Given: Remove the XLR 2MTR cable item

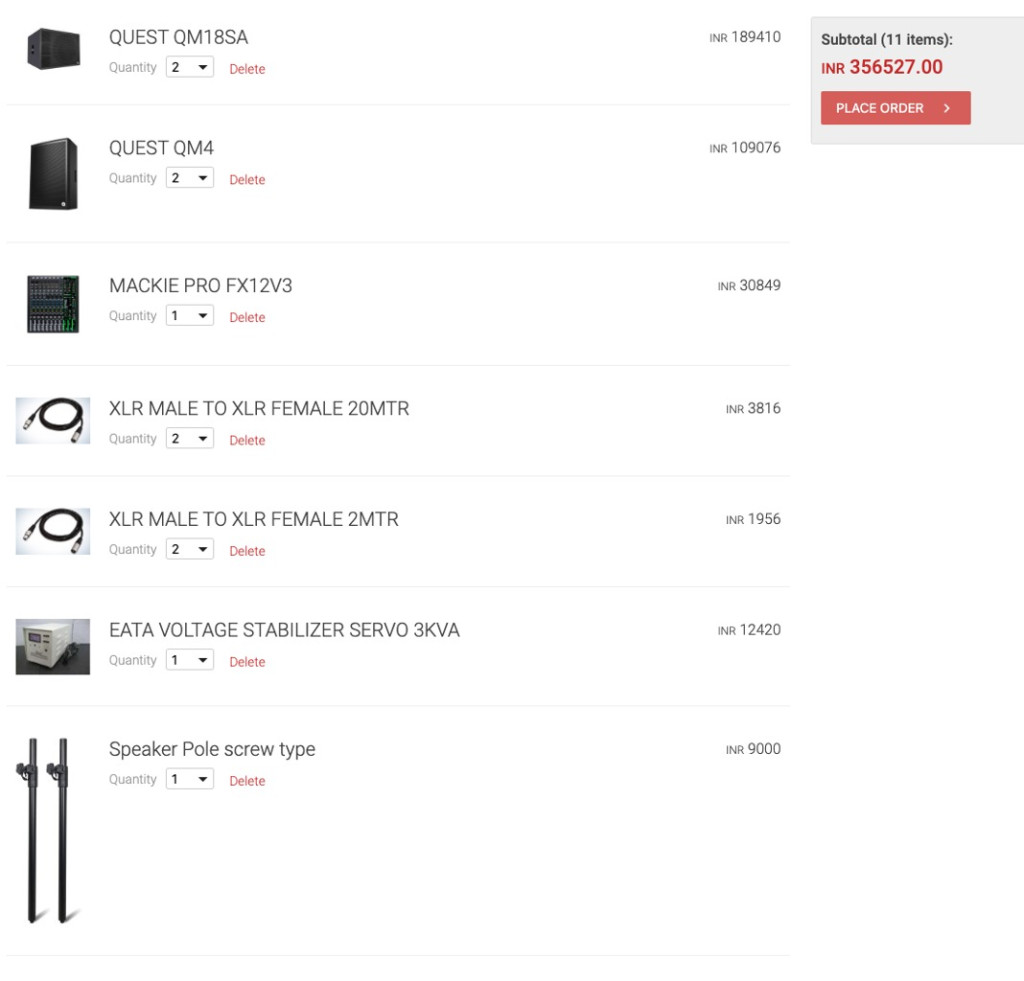Looking at the screenshot, I should (247, 551).
